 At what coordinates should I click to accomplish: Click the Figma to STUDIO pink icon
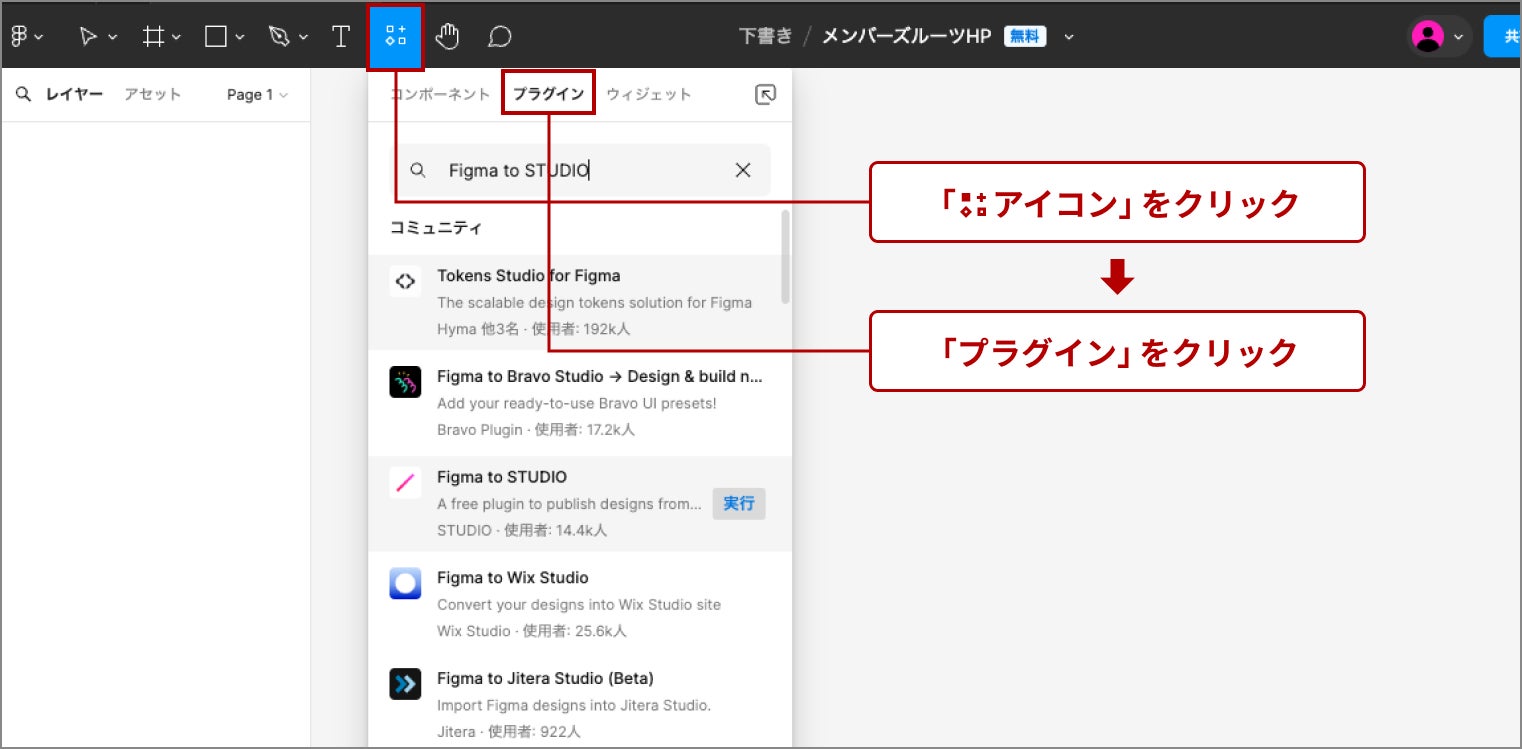405,483
